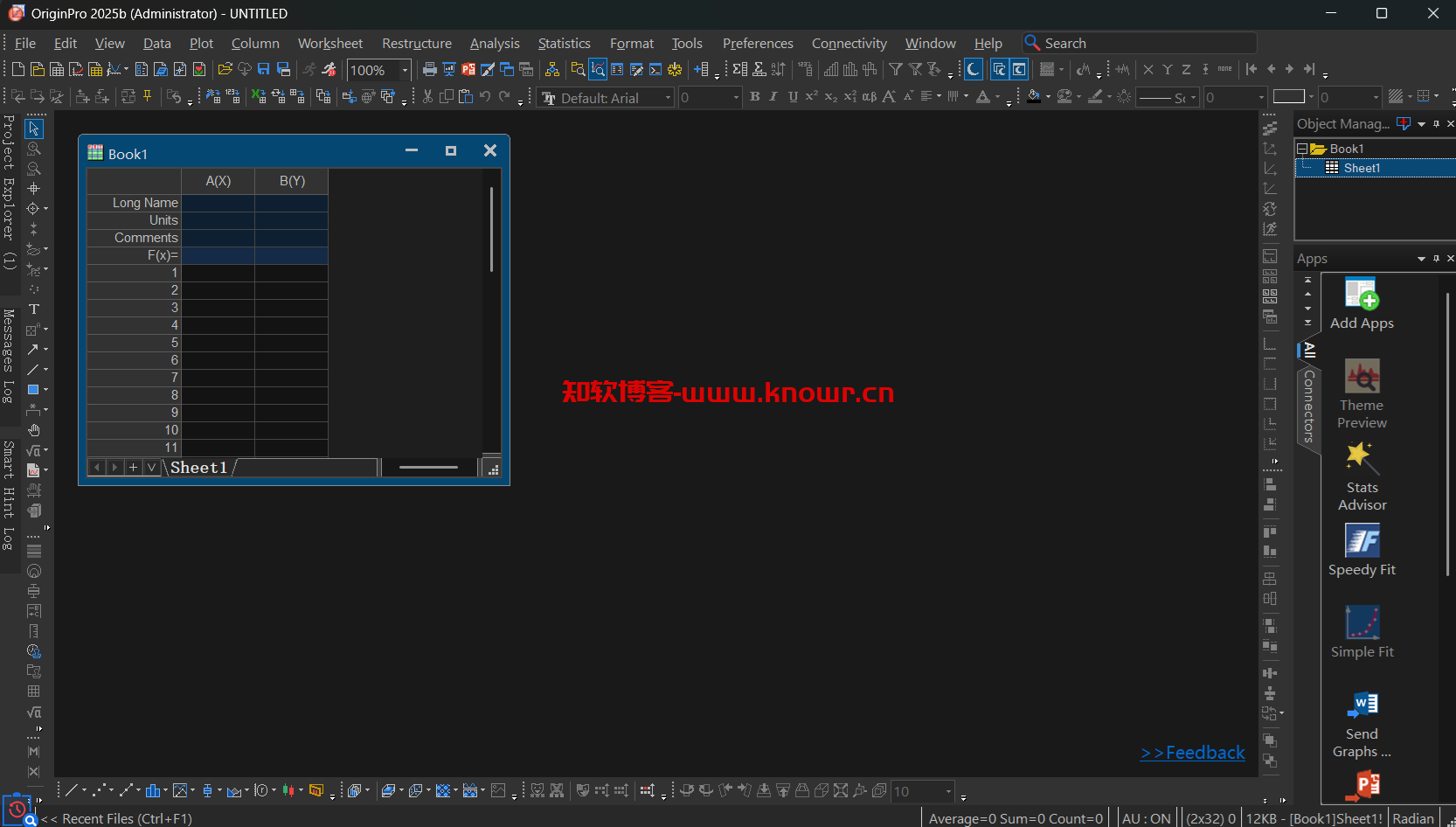Toggle the Set as Y column designation
The width and height of the screenshot is (1456, 827).
coord(1168,69)
